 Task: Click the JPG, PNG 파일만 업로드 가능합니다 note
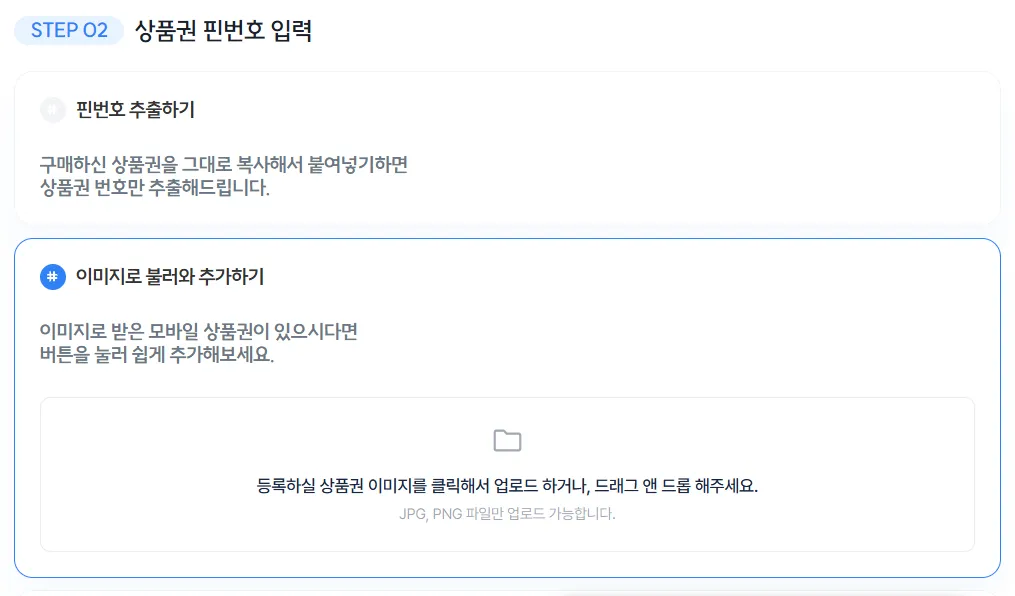507,515
